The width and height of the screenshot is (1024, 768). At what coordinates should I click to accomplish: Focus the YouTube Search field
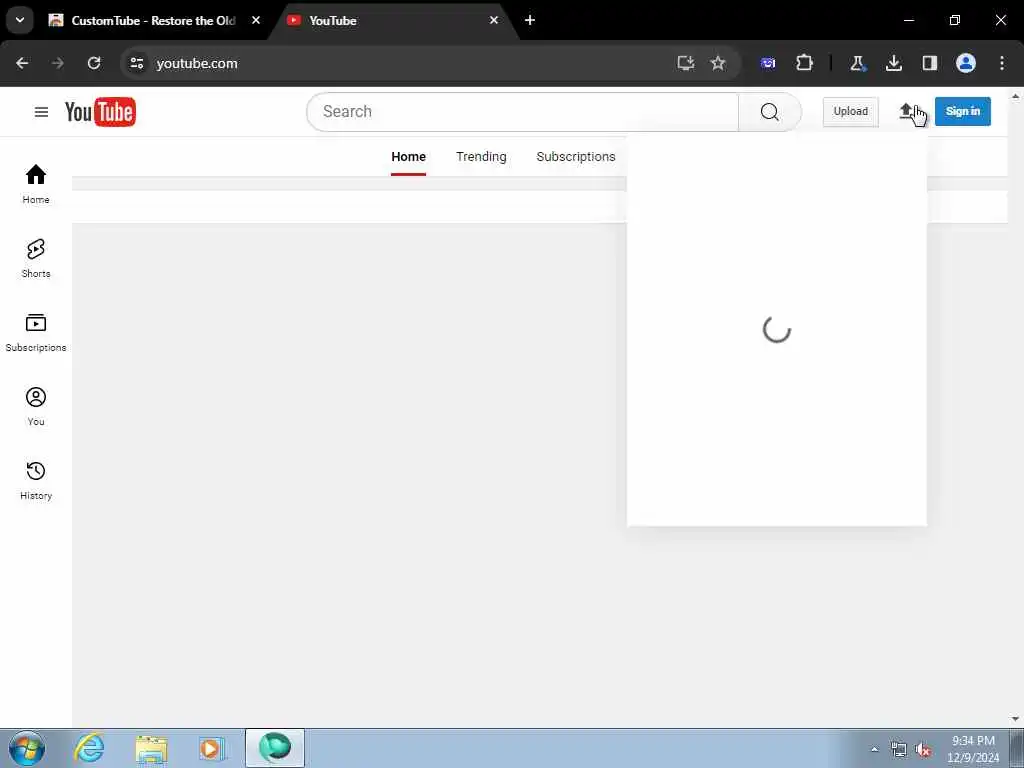[x=522, y=112]
